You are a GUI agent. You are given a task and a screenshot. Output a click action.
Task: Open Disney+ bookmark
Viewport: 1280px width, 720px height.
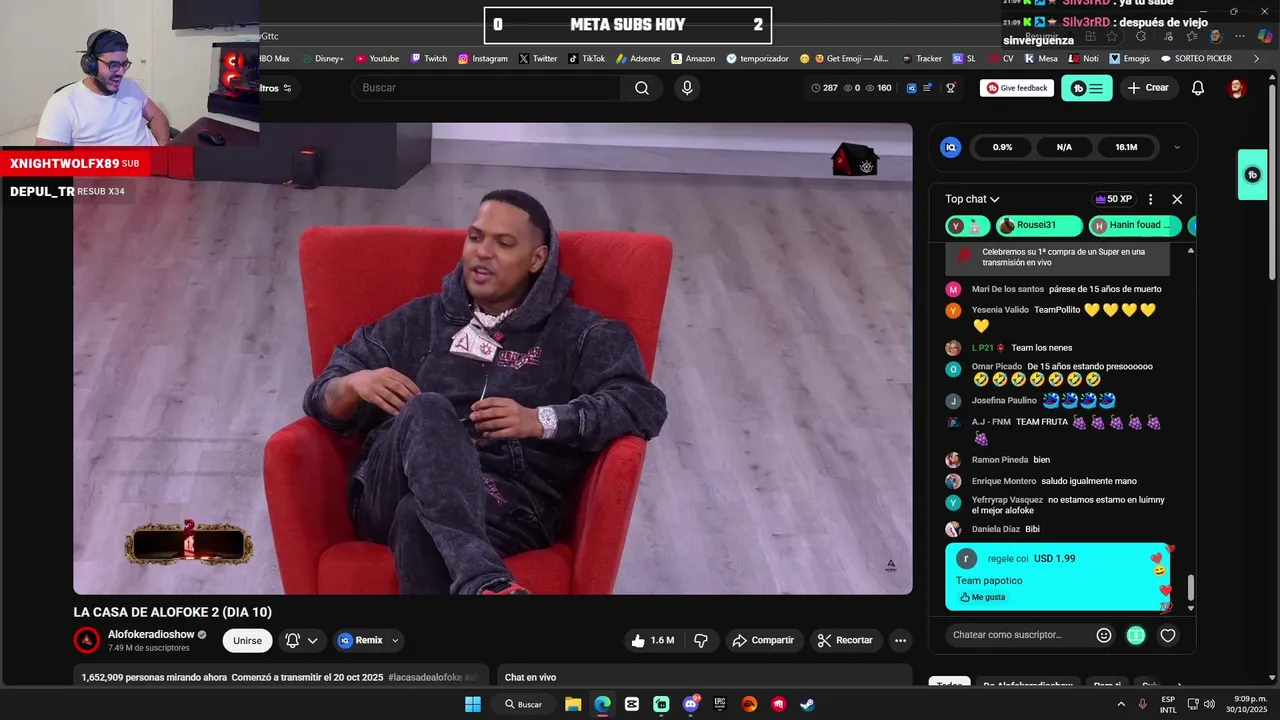322,59
